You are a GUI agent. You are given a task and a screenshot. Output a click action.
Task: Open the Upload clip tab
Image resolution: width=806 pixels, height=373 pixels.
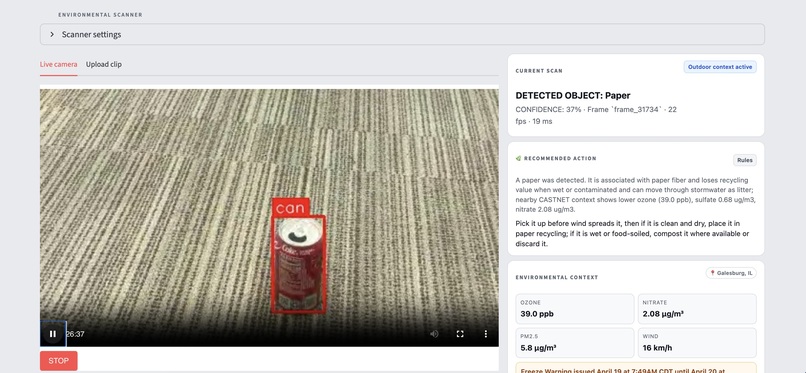click(104, 64)
